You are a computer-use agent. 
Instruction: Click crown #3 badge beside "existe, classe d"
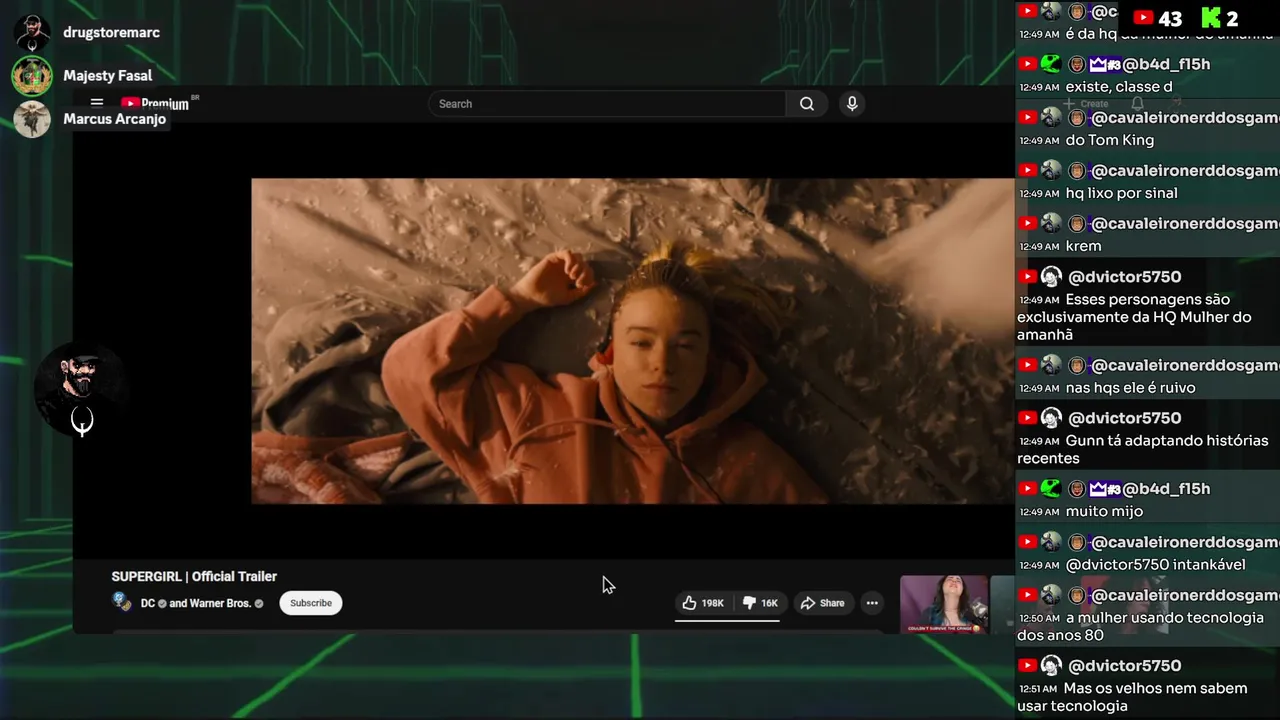tap(1105, 64)
